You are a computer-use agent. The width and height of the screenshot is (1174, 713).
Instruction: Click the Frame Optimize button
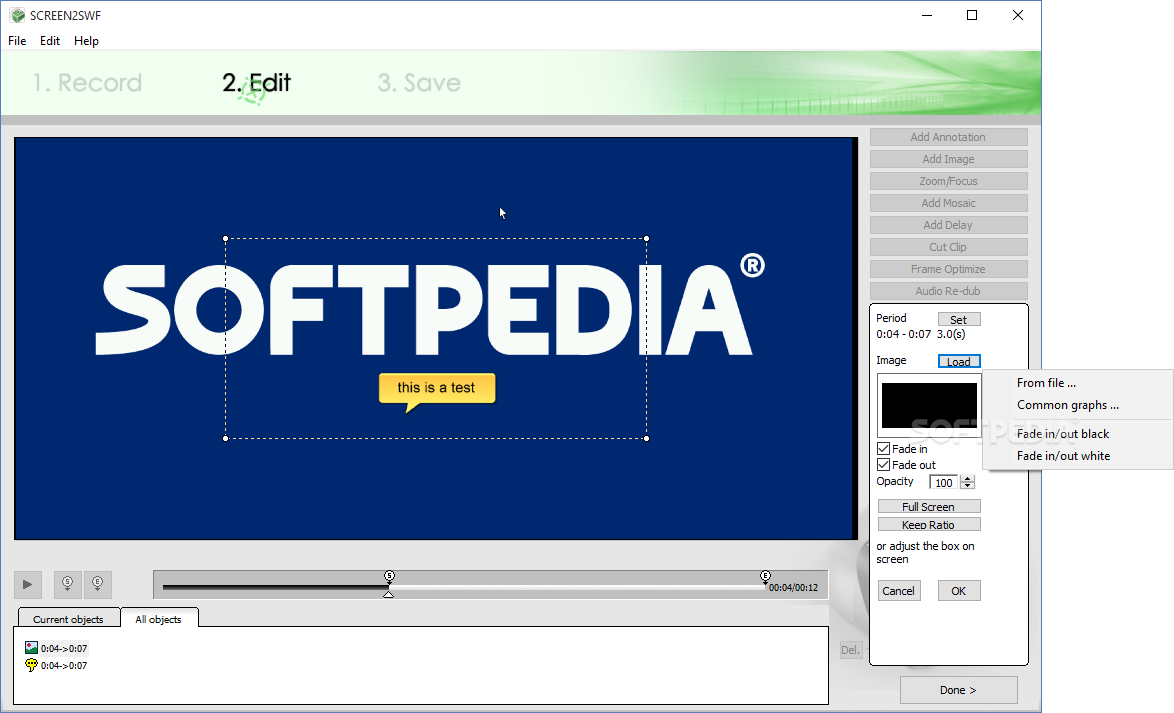tap(948, 269)
